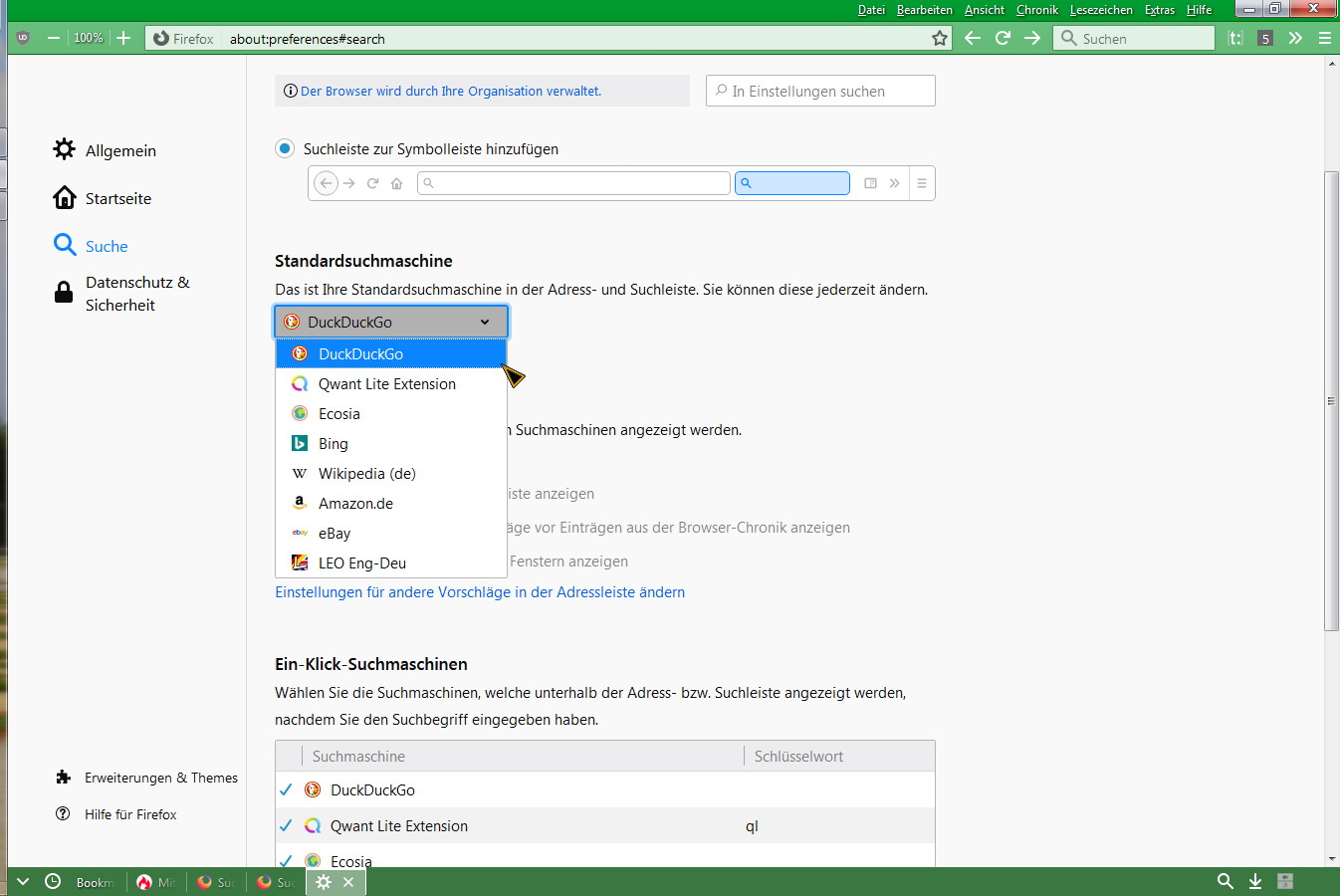The height and width of the screenshot is (896, 1340).
Task: Open Allgemein settings with gear icon
Action: [106, 150]
